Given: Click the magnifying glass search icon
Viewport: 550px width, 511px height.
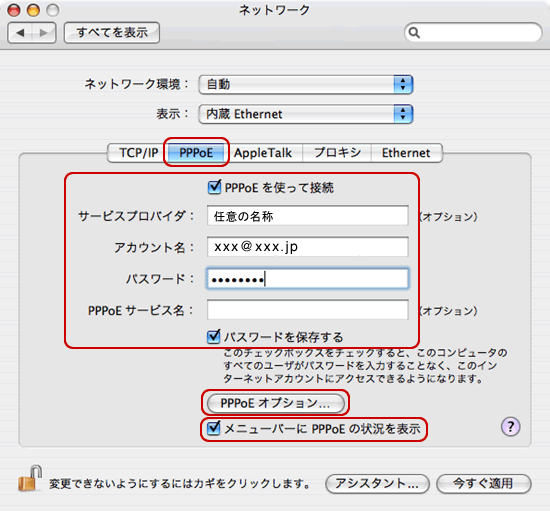Looking at the screenshot, I should 414,33.
